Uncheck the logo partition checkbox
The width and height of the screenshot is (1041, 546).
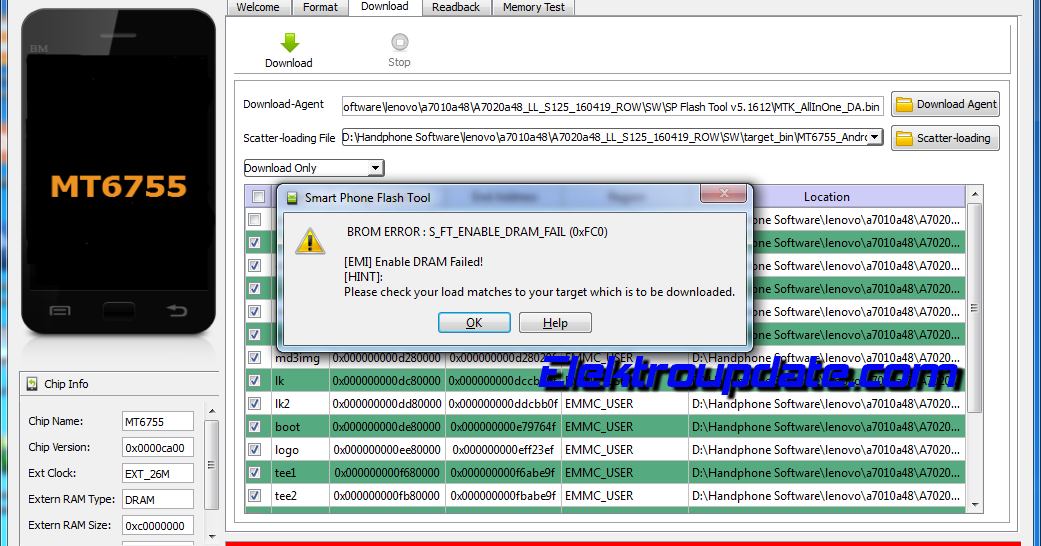254,450
